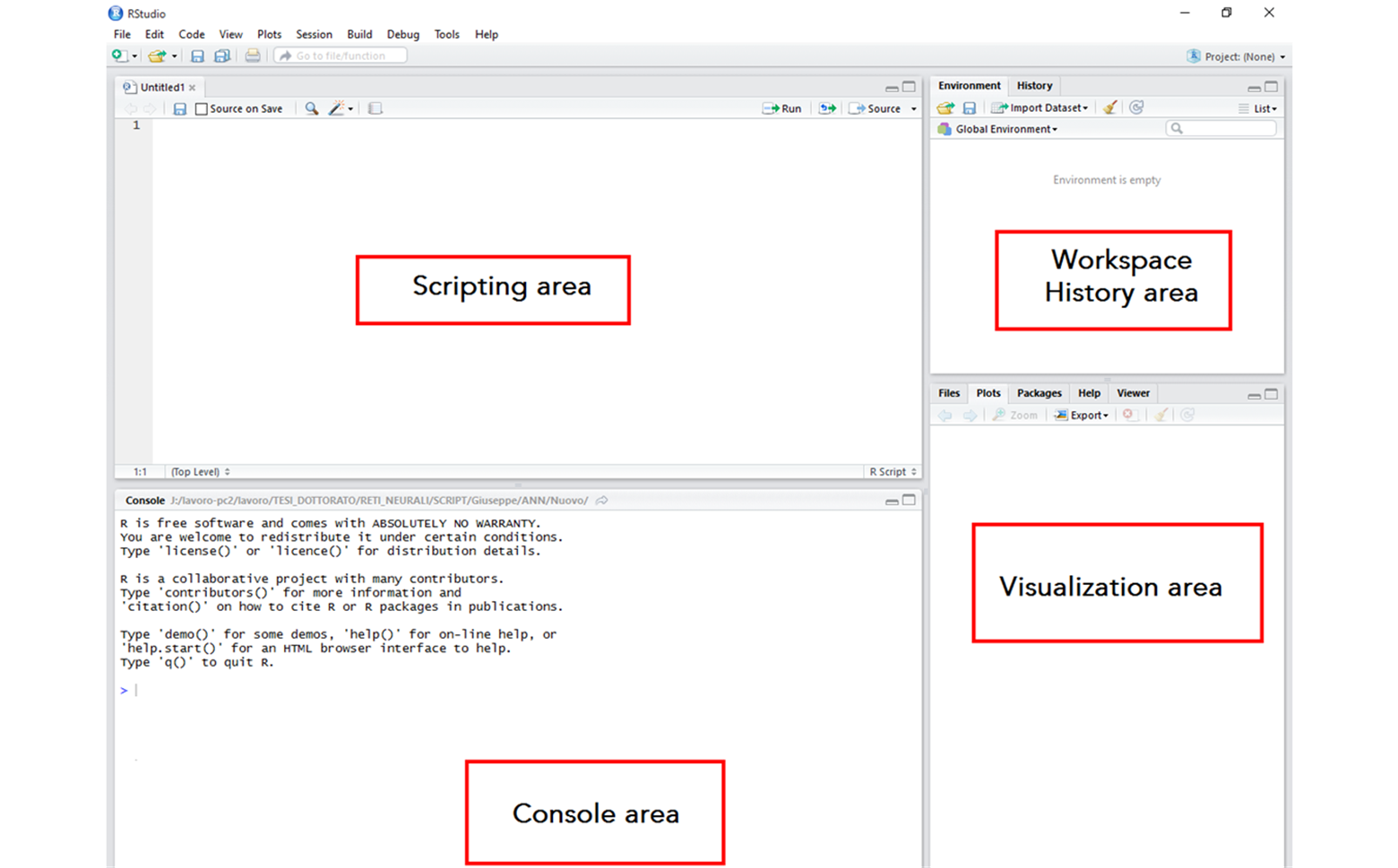The width and height of the screenshot is (1398, 868).
Task: Enable the Source on Save checkbox
Action: pos(202,108)
